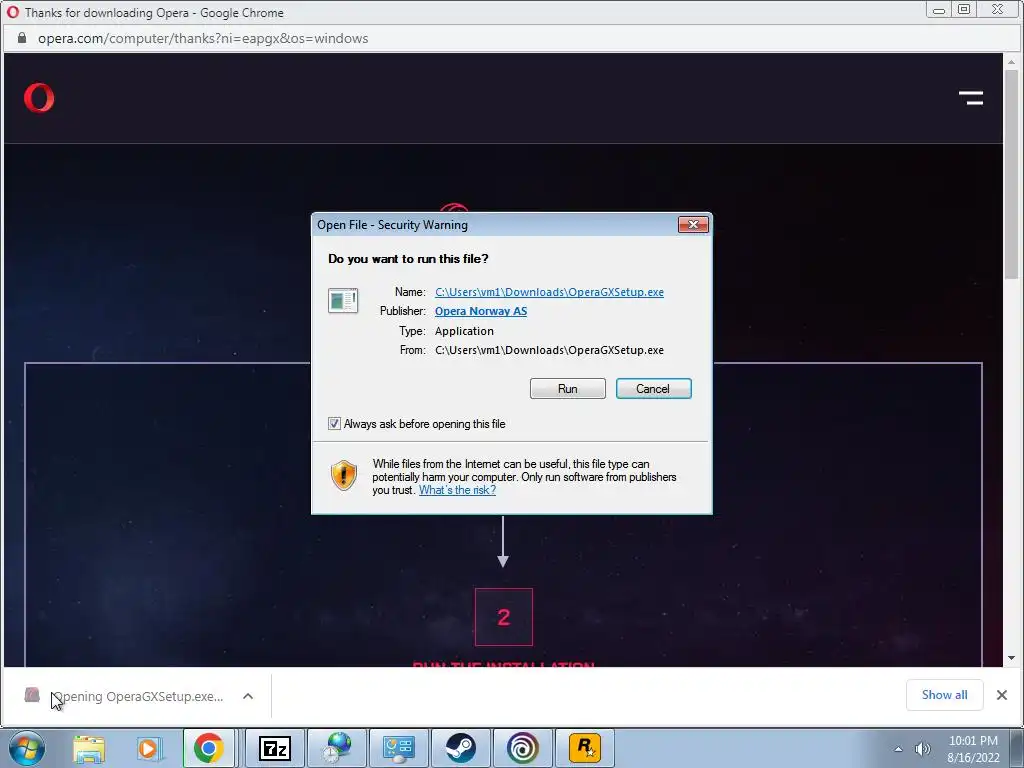This screenshot has width=1024, height=768.
Task: Maximize the Chrome window
Action: tap(964, 10)
